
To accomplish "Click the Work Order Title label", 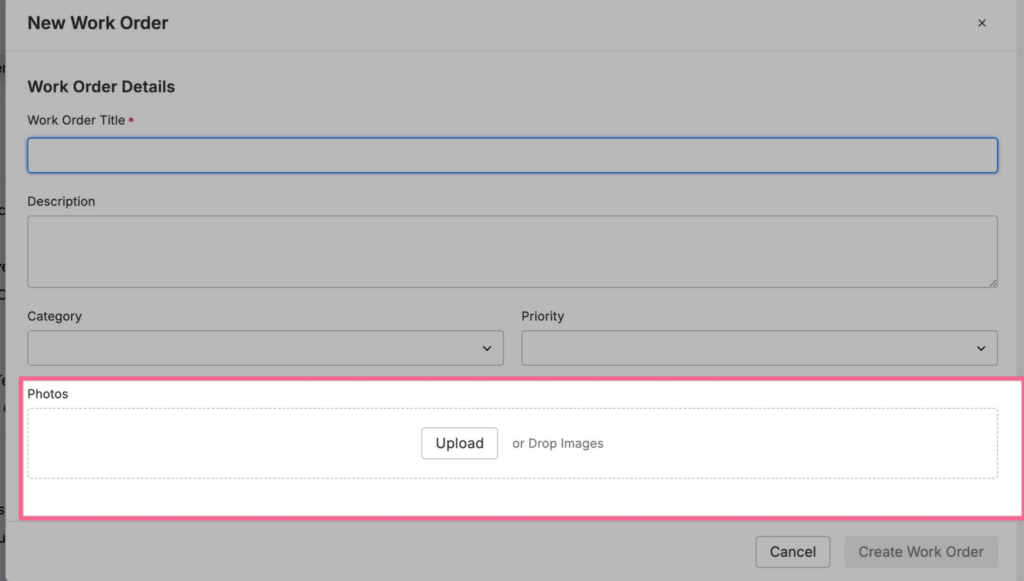I will pos(76,120).
